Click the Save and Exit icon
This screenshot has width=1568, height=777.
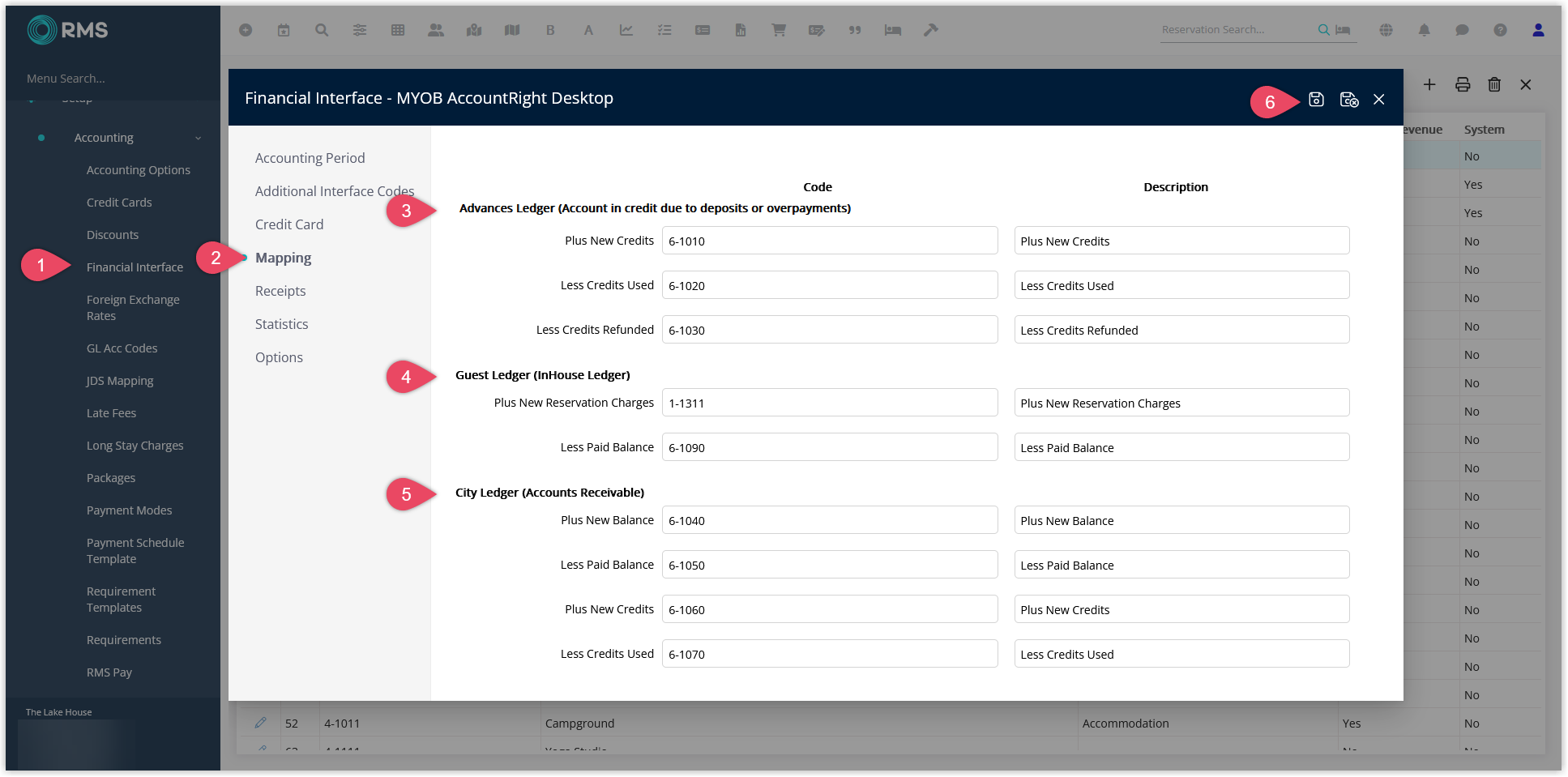pos(1349,99)
